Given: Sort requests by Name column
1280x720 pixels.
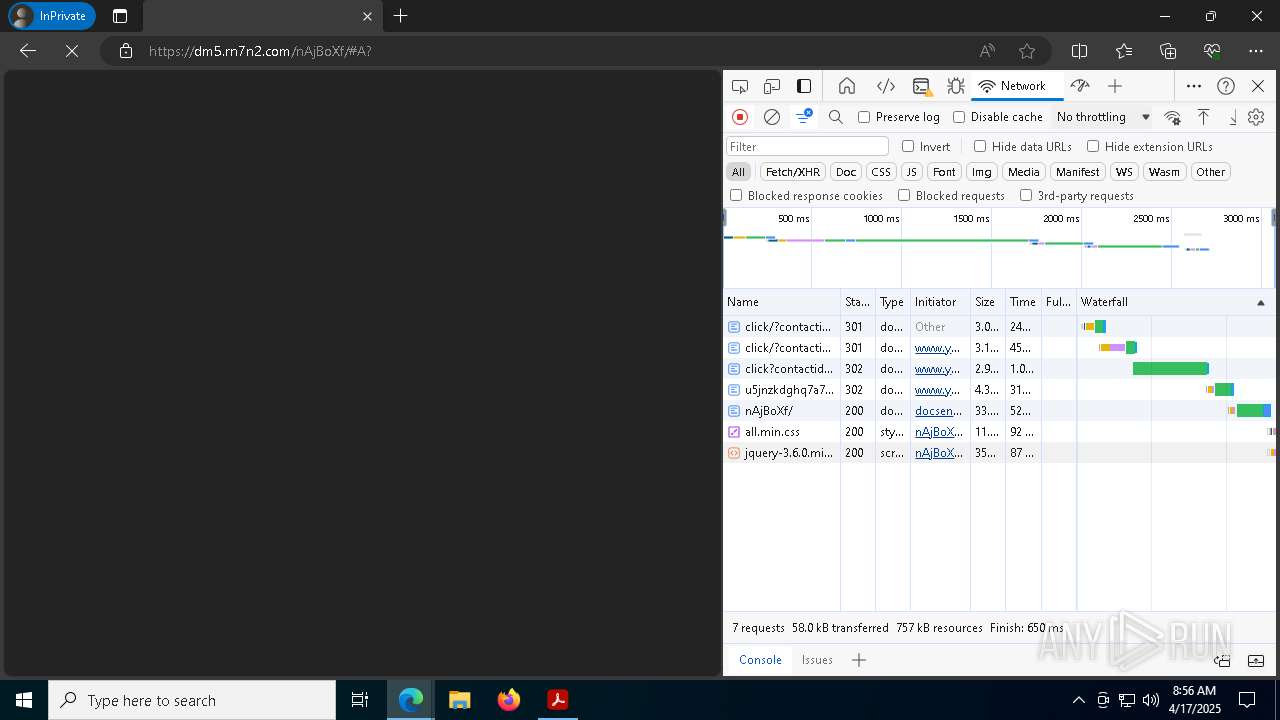Looking at the screenshot, I should (x=782, y=302).
